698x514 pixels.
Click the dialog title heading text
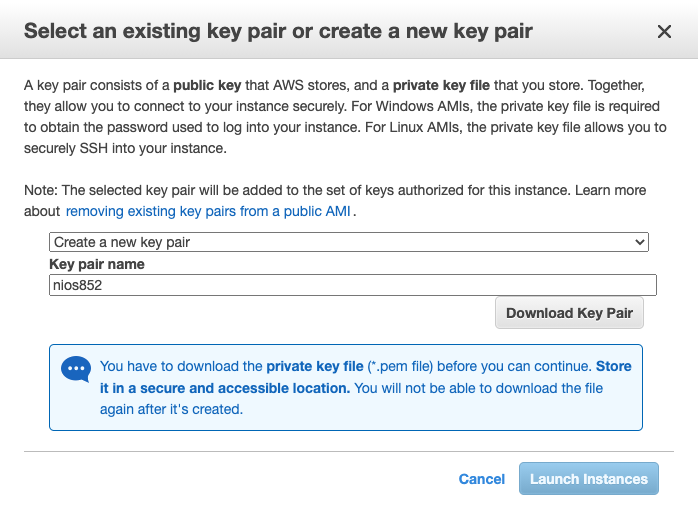click(x=278, y=31)
